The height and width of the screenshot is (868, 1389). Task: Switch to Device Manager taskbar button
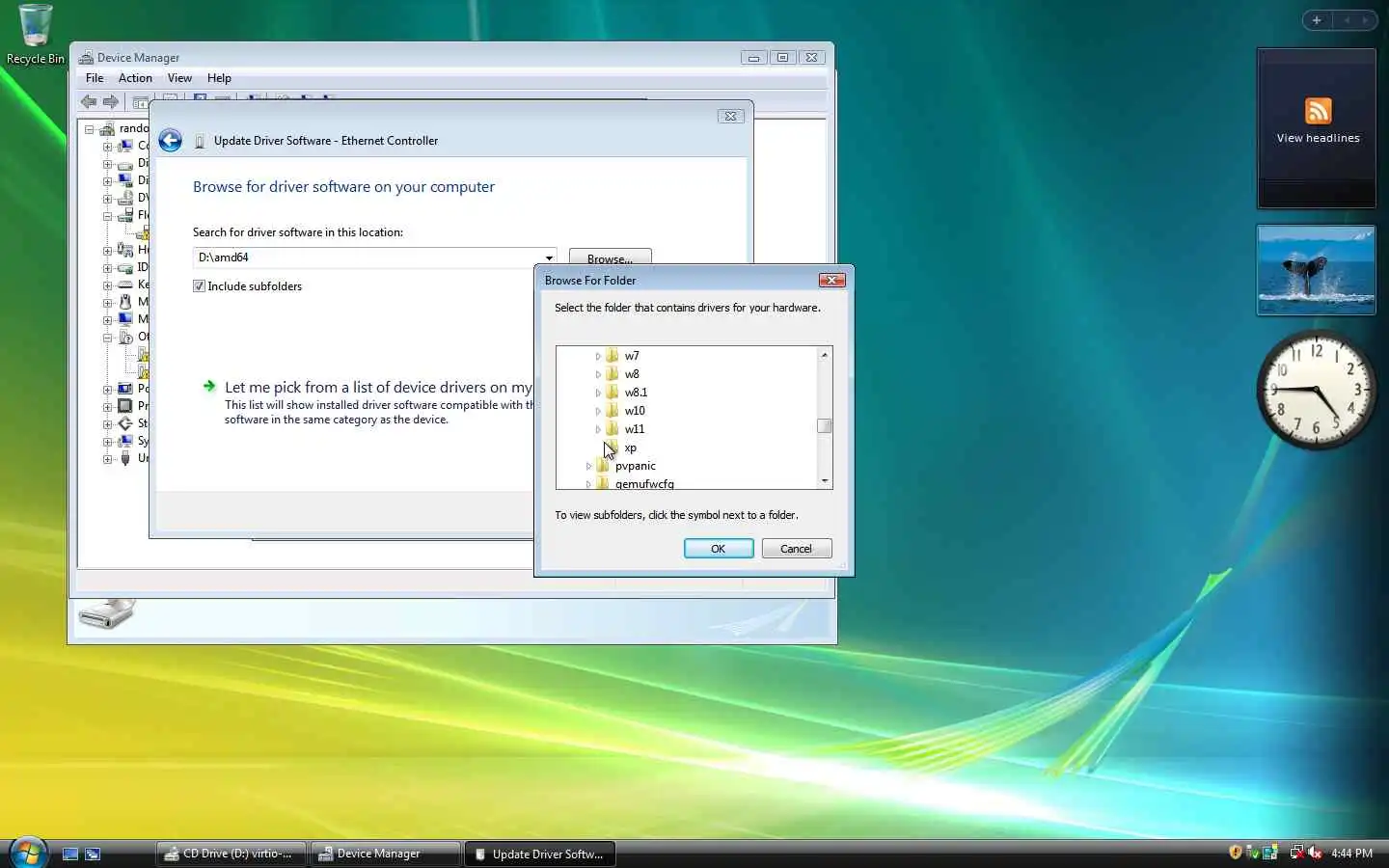(x=385, y=854)
